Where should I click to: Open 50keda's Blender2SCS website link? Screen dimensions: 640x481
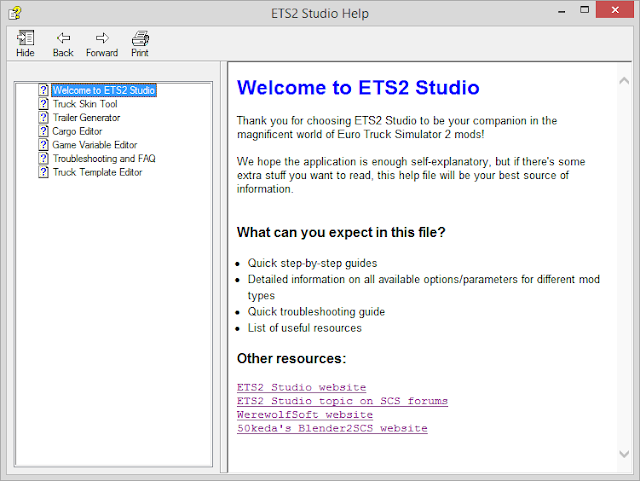pos(332,428)
